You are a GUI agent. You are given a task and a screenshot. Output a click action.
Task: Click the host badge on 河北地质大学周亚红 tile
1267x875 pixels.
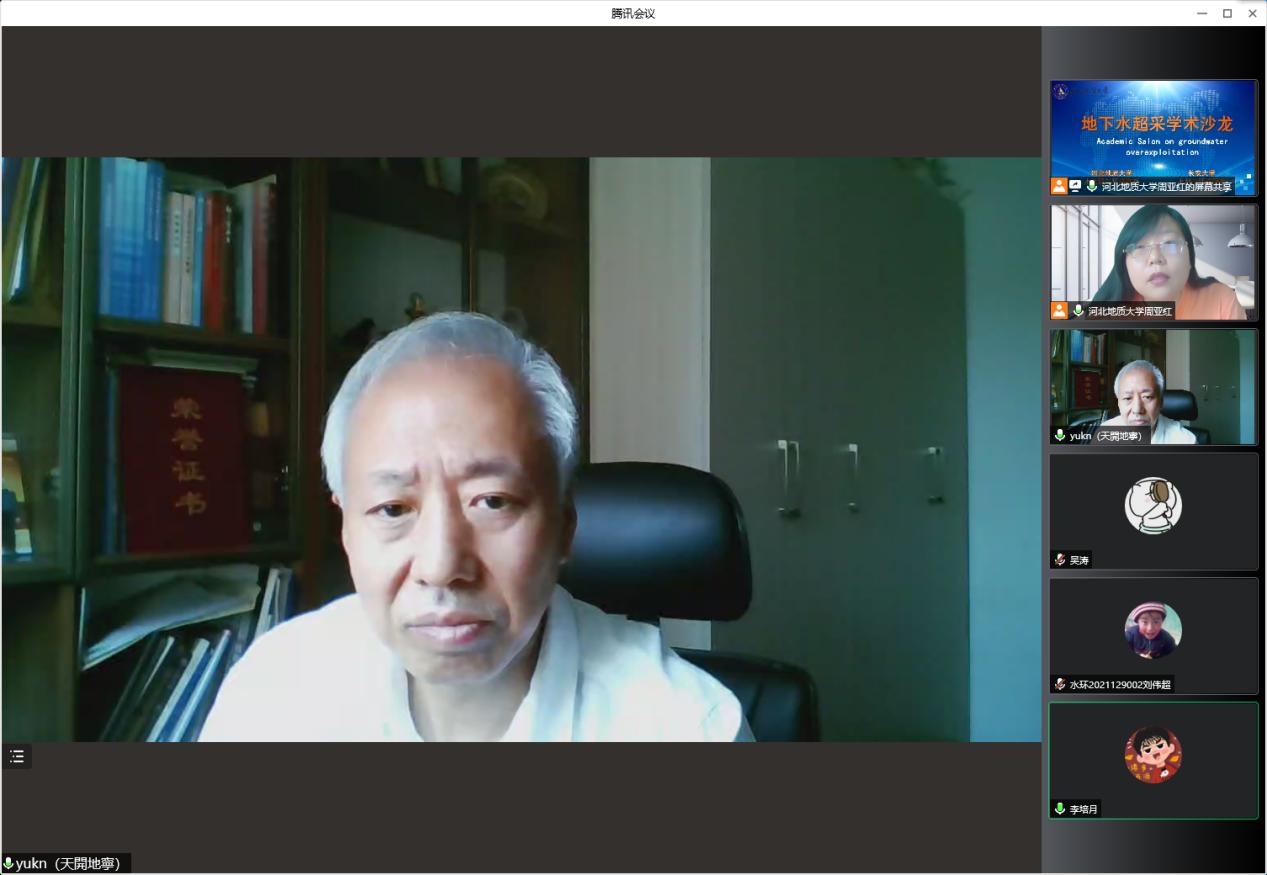pyautogui.click(x=1059, y=311)
